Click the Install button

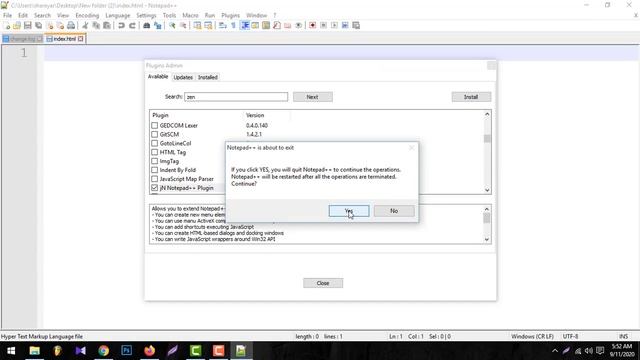click(x=471, y=97)
